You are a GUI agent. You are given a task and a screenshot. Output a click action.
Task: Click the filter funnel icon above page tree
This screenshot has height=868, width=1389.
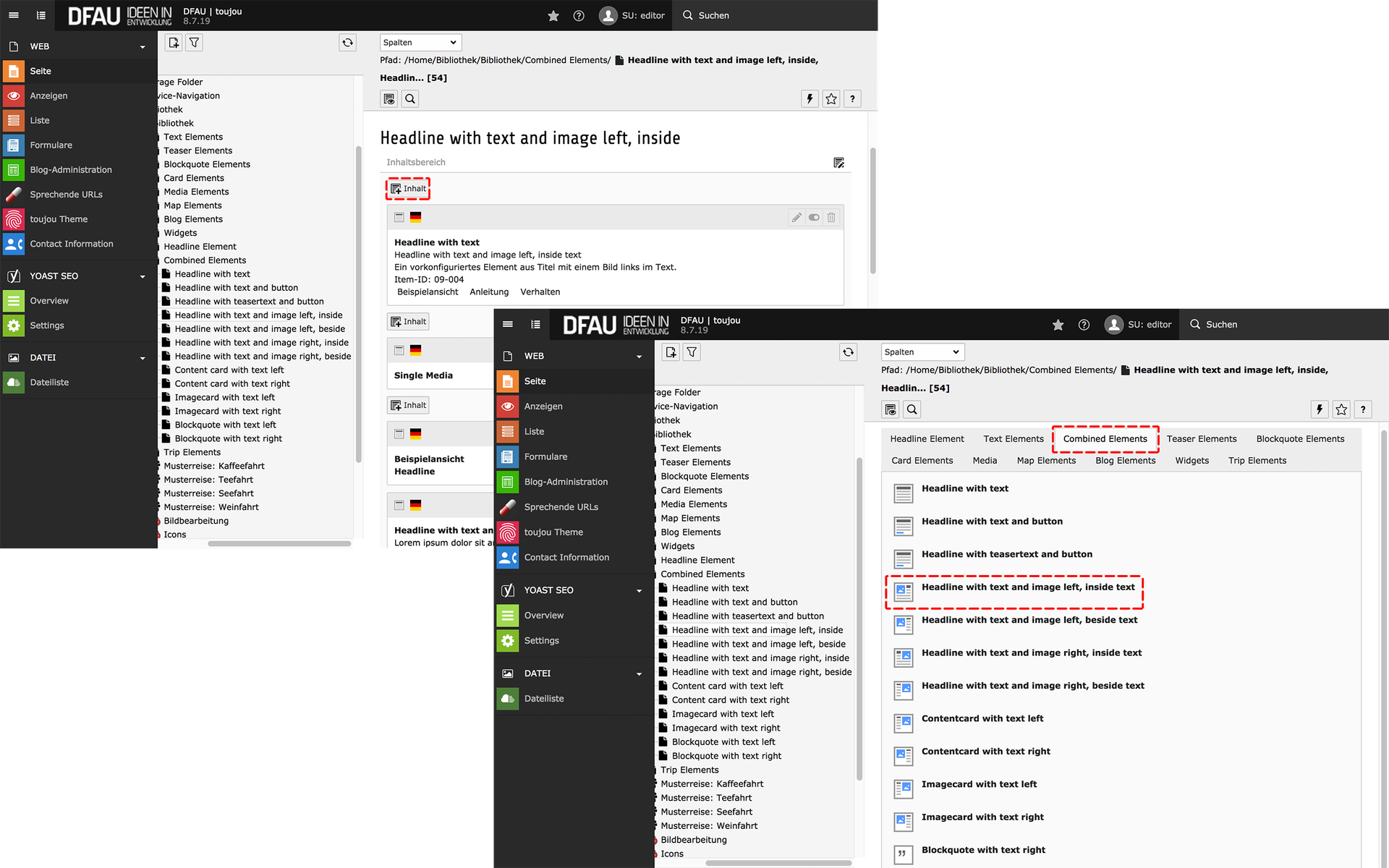[194, 43]
